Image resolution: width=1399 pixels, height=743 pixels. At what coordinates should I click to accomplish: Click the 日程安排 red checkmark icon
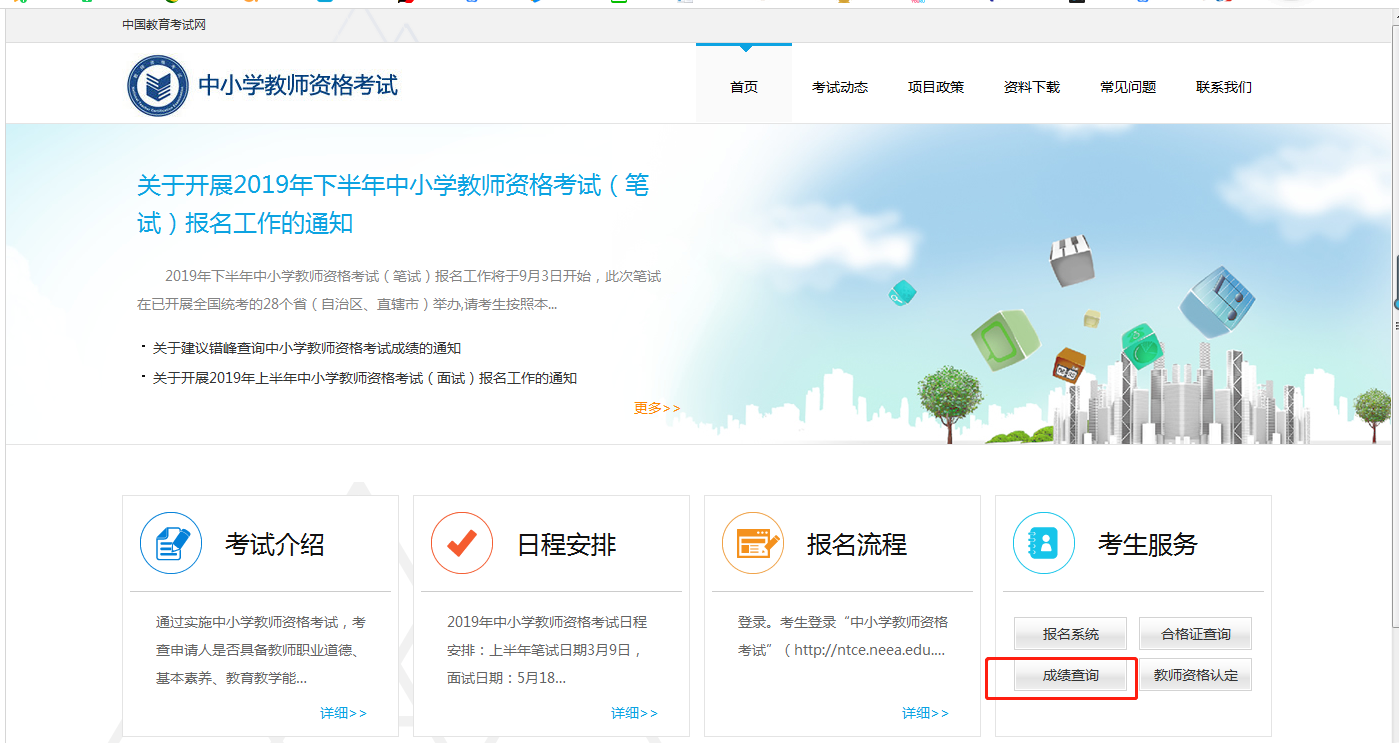tap(461, 542)
